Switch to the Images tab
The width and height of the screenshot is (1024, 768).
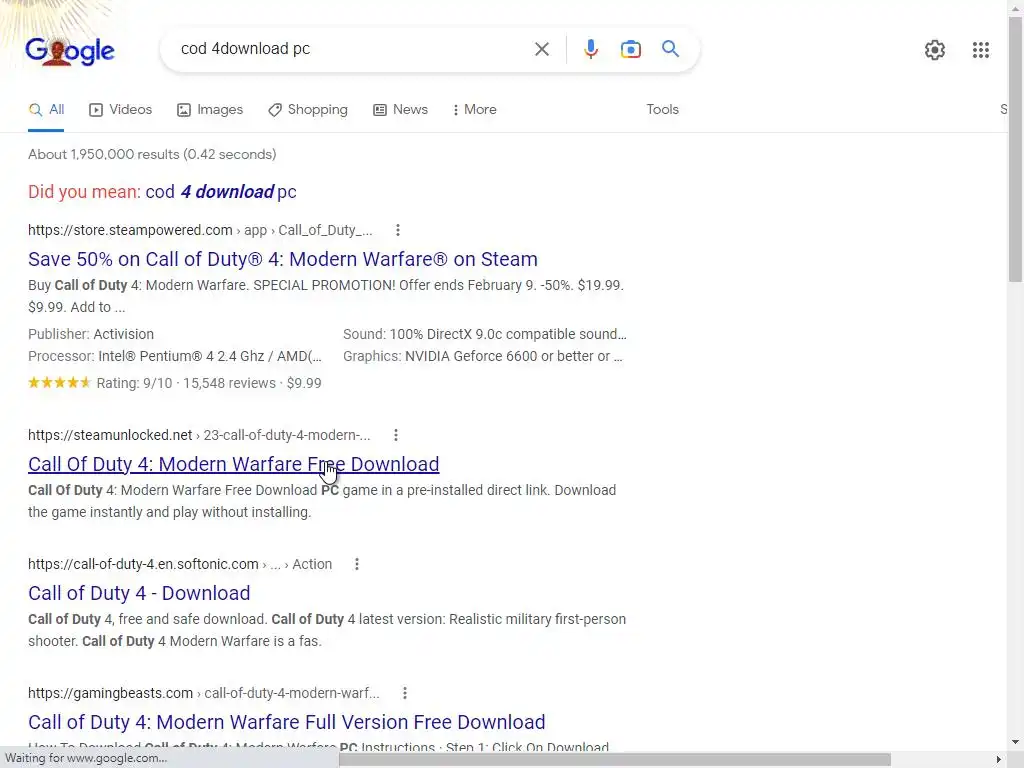point(210,110)
